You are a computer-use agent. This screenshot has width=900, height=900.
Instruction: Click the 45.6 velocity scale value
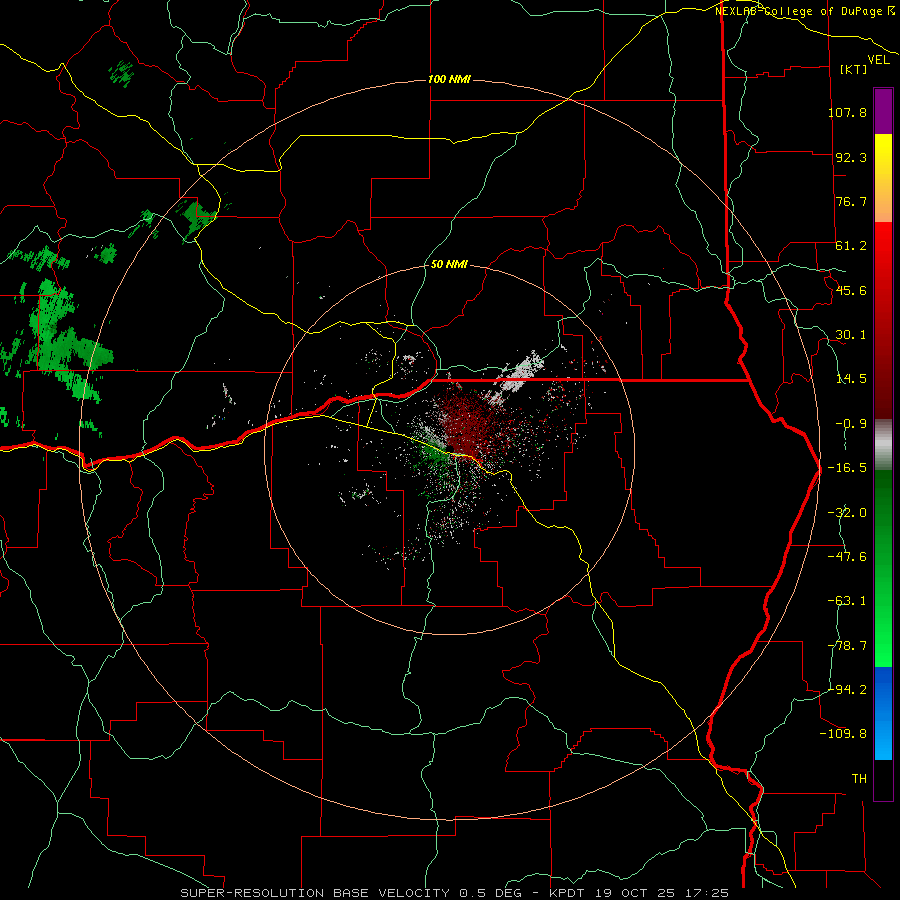(851, 290)
